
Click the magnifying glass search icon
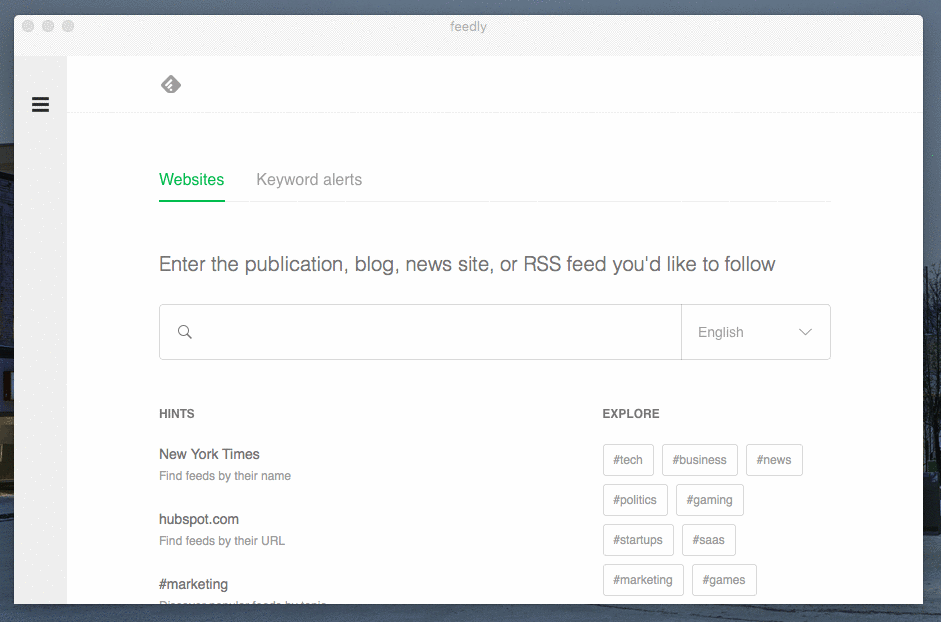coord(185,332)
